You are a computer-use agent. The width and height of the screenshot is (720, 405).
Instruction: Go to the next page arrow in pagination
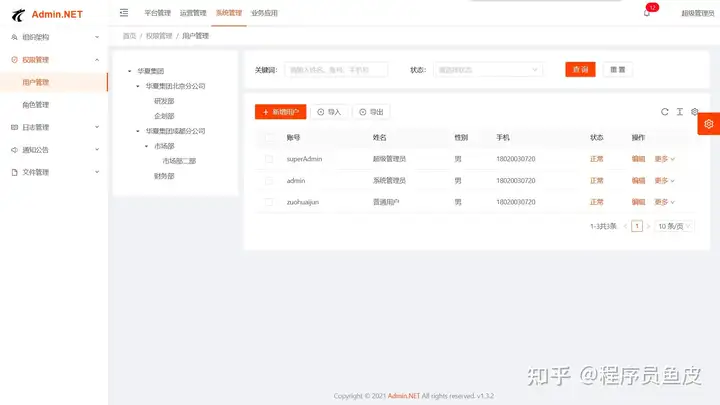(648, 226)
